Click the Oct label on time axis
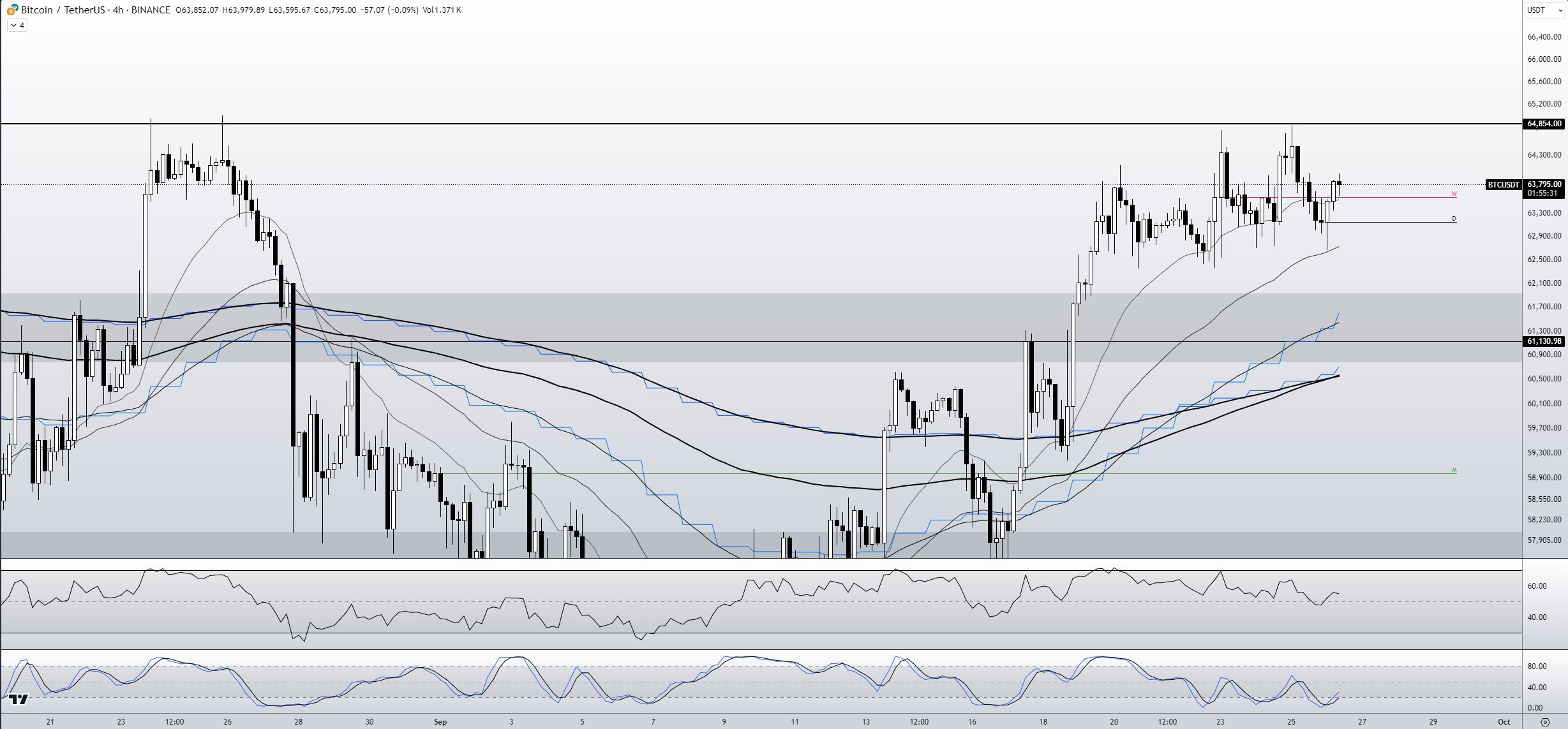Image resolution: width=1568 pixels, height=729 pixels. pyautogui.click(x=1504, y=722)
